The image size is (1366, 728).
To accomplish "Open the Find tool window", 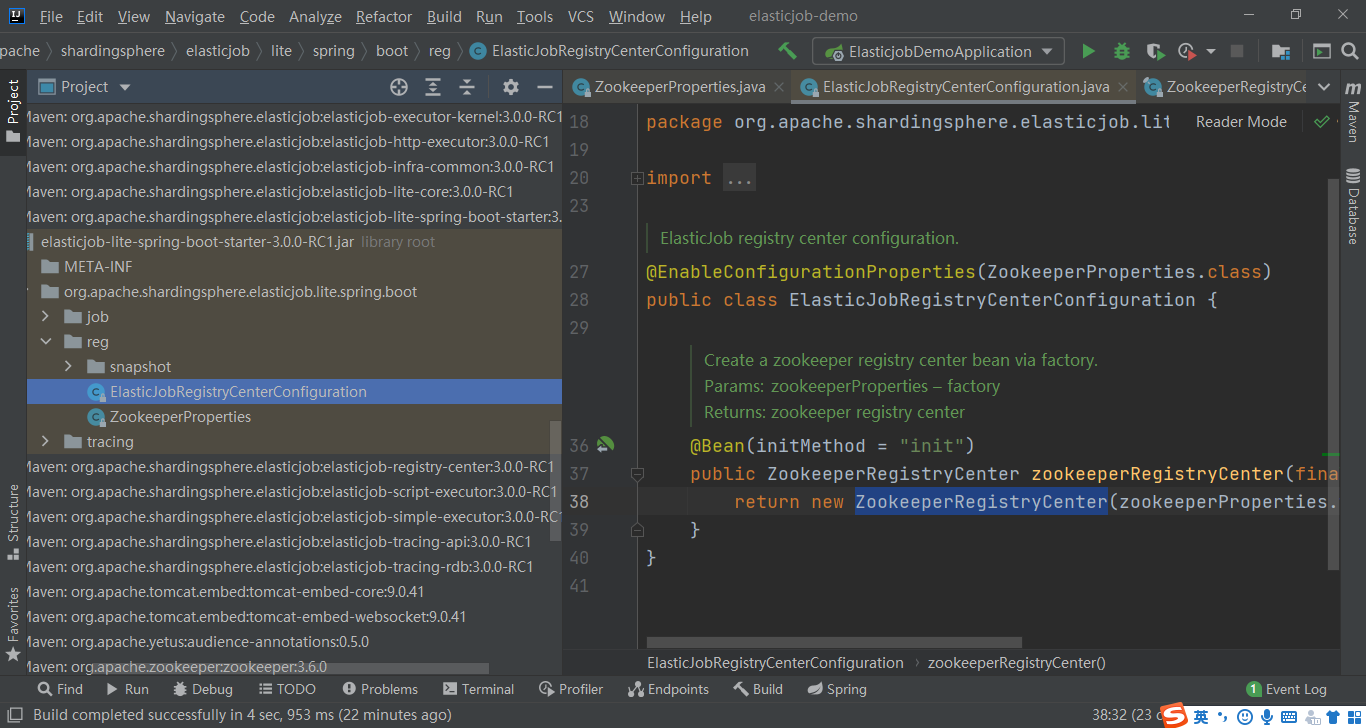I will [60, 689].
